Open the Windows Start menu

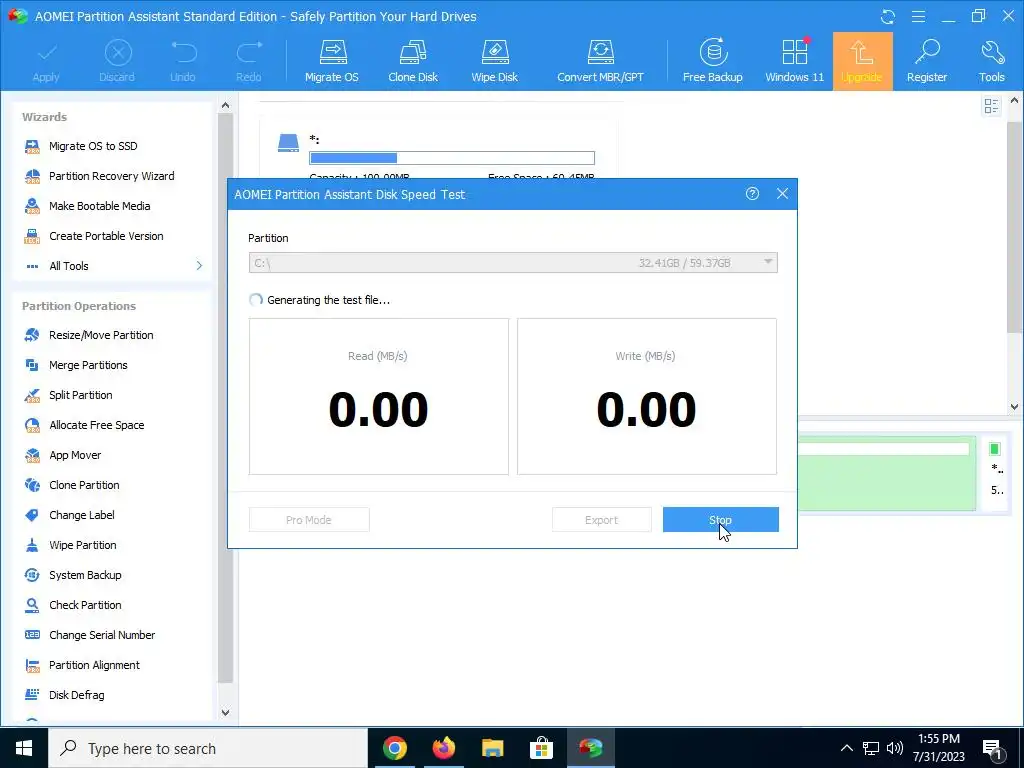coord(24,748)
